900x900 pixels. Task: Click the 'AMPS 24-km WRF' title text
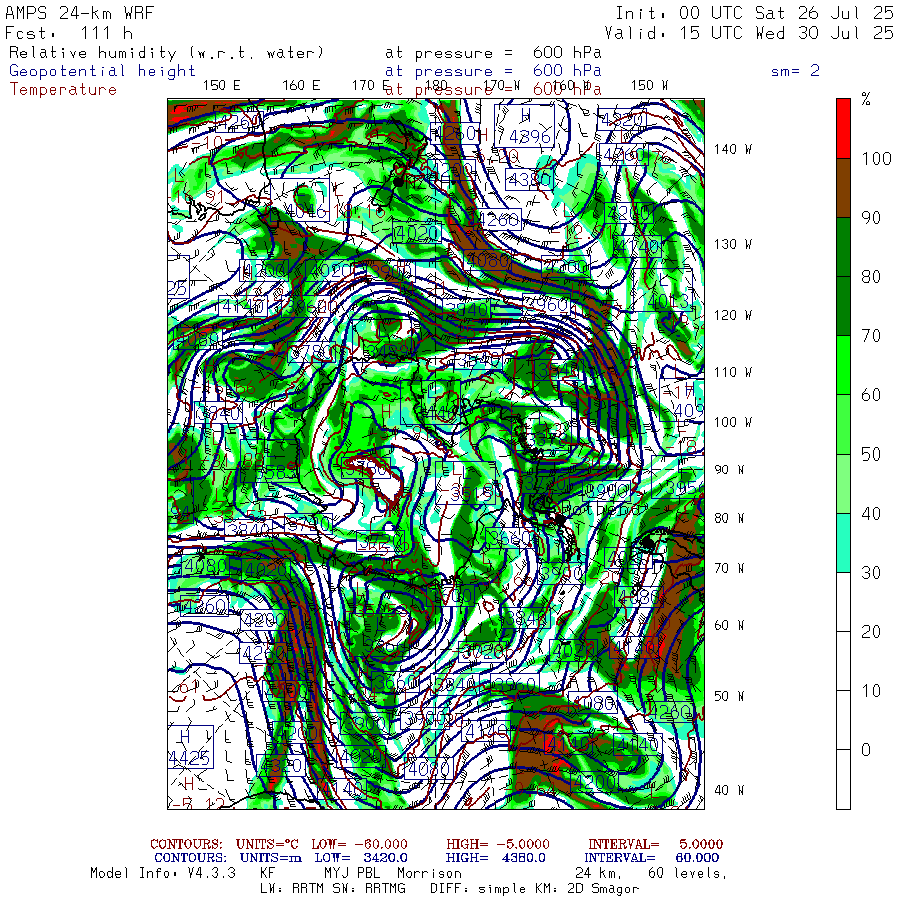(x=79, y=13)
